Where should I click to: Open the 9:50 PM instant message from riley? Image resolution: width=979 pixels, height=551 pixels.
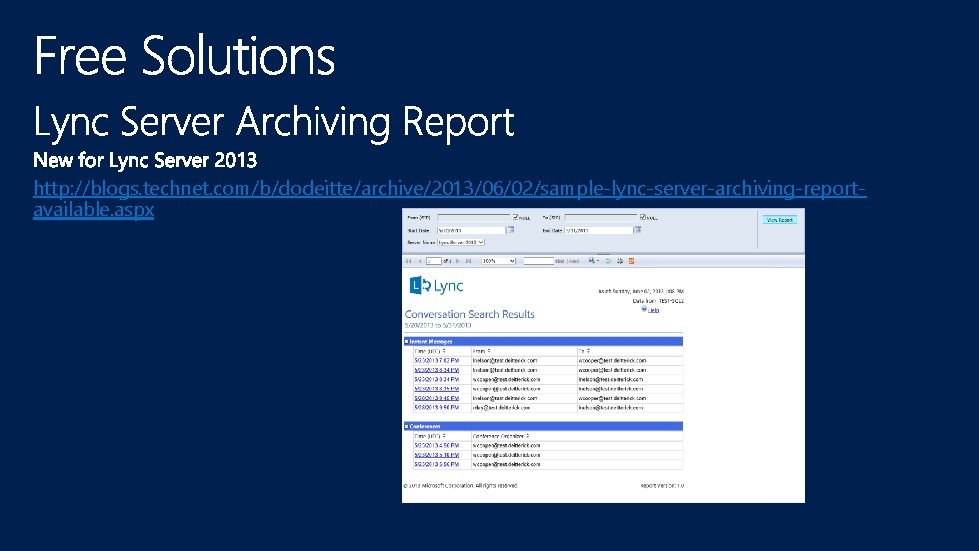point(436,407)
